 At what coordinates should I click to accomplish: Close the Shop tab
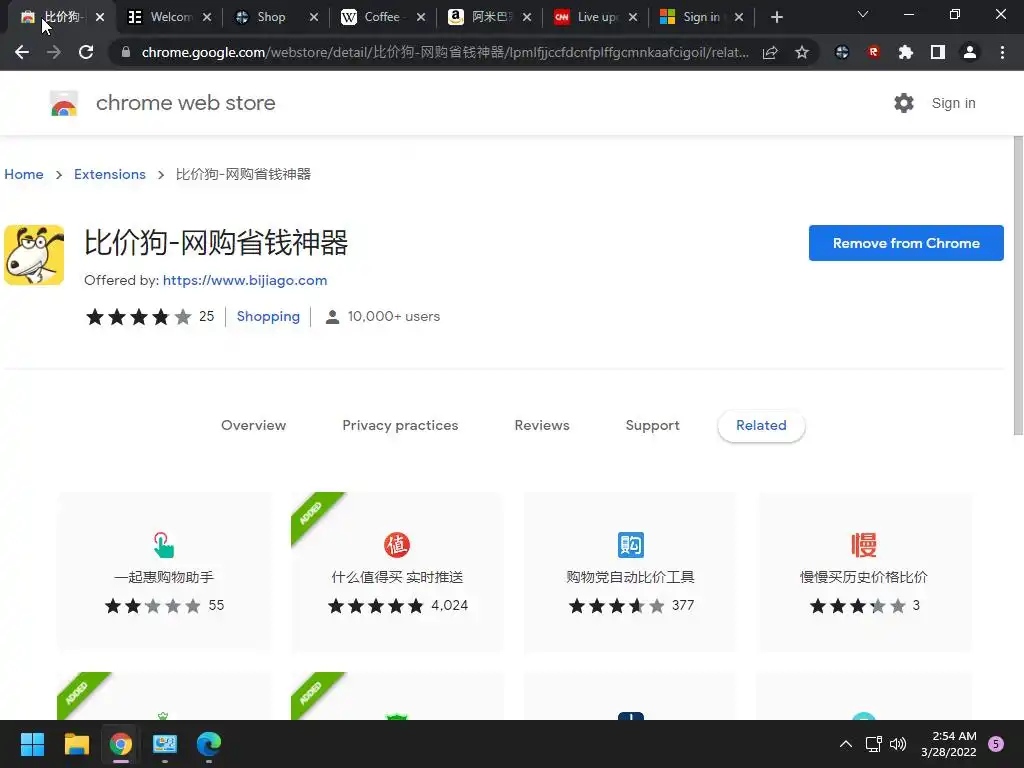(314, 18)
